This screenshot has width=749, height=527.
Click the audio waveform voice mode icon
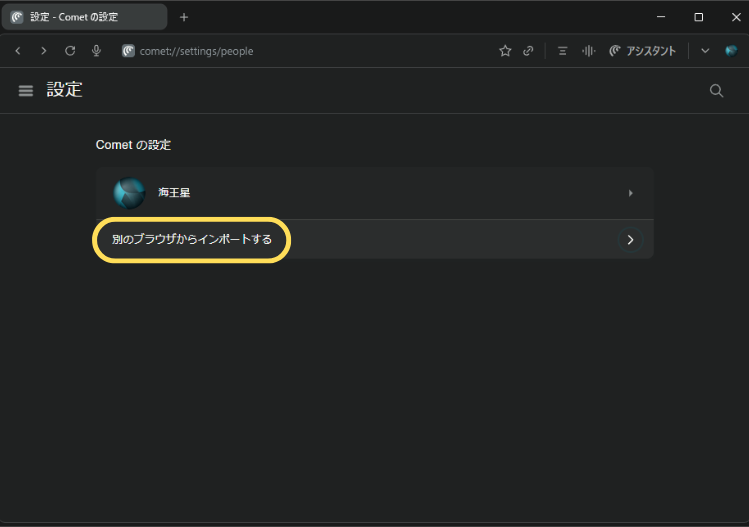[x=588, y=51]
